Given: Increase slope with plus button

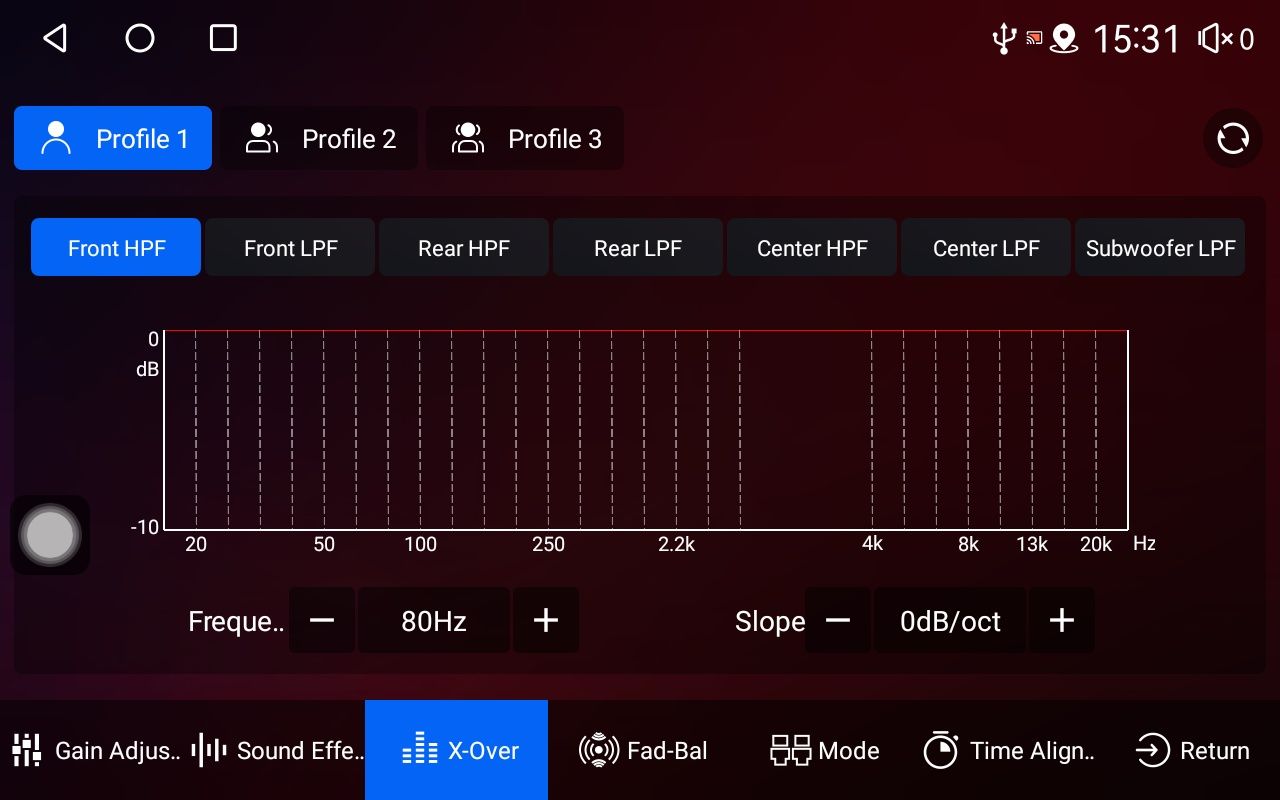Looking at the screenshot, I should [1061, 621].
